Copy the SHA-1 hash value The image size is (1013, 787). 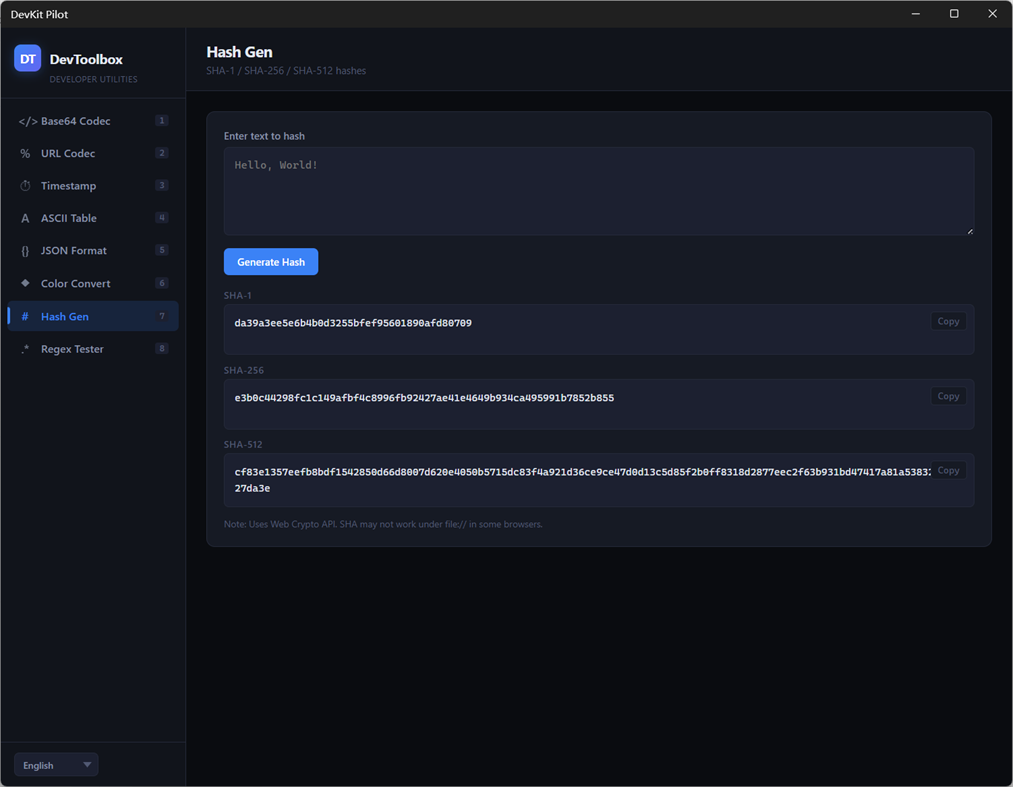(x=948, y=321)
